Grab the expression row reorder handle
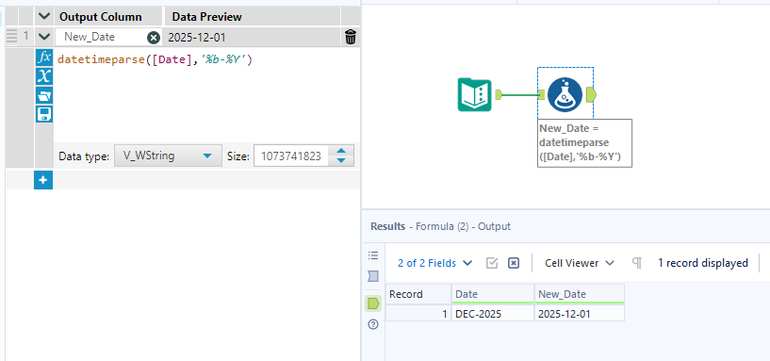The width and height of the screenshot is (770, 361). coord(11,36)
